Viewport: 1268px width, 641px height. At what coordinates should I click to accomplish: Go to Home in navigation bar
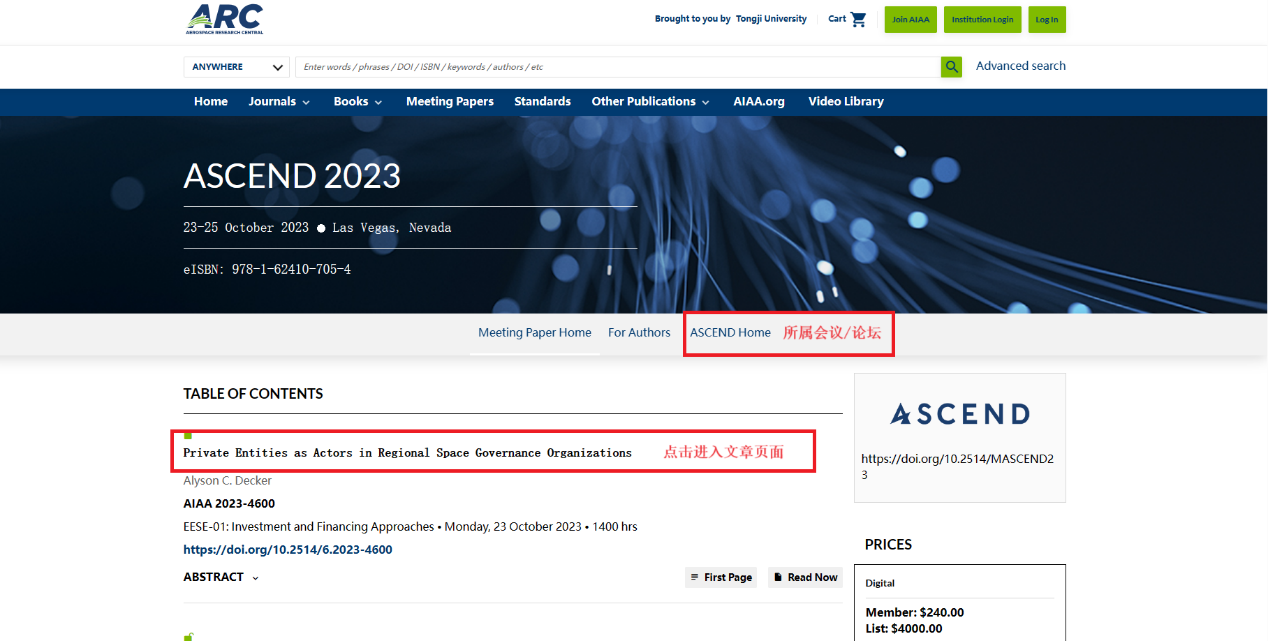pyautogui.click(x=211, y=102)
